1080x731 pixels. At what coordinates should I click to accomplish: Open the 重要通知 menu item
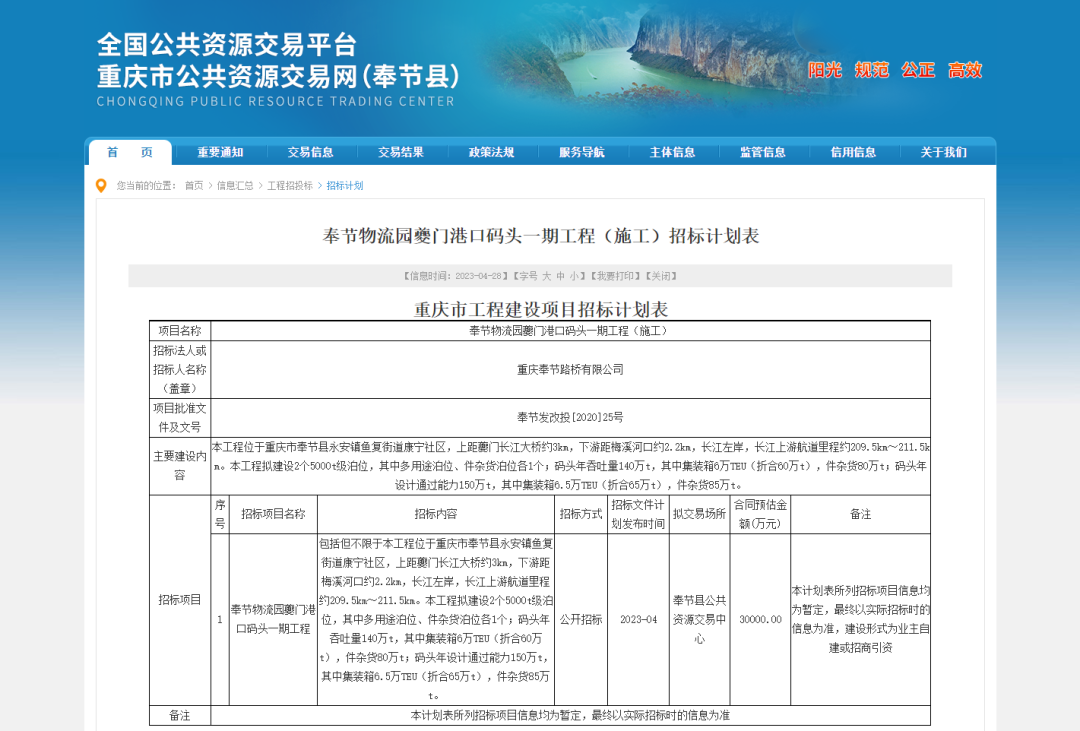220,152
